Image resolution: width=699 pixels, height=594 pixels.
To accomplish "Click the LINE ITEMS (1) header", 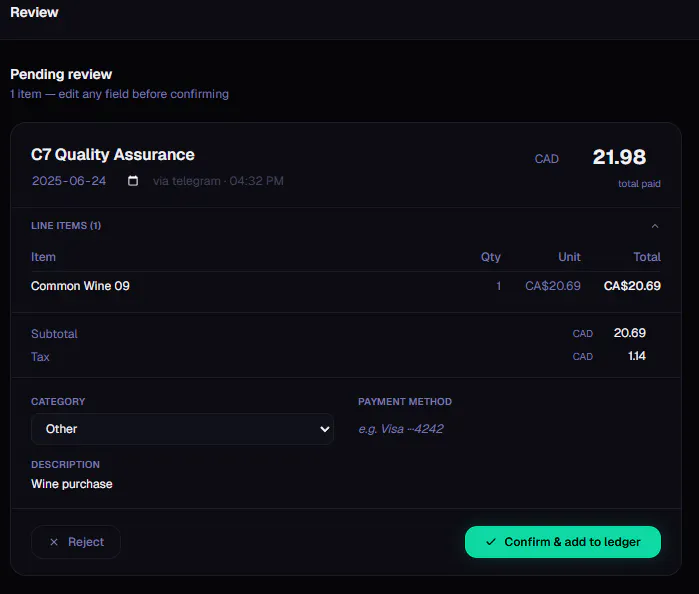I will click(66, 226).
